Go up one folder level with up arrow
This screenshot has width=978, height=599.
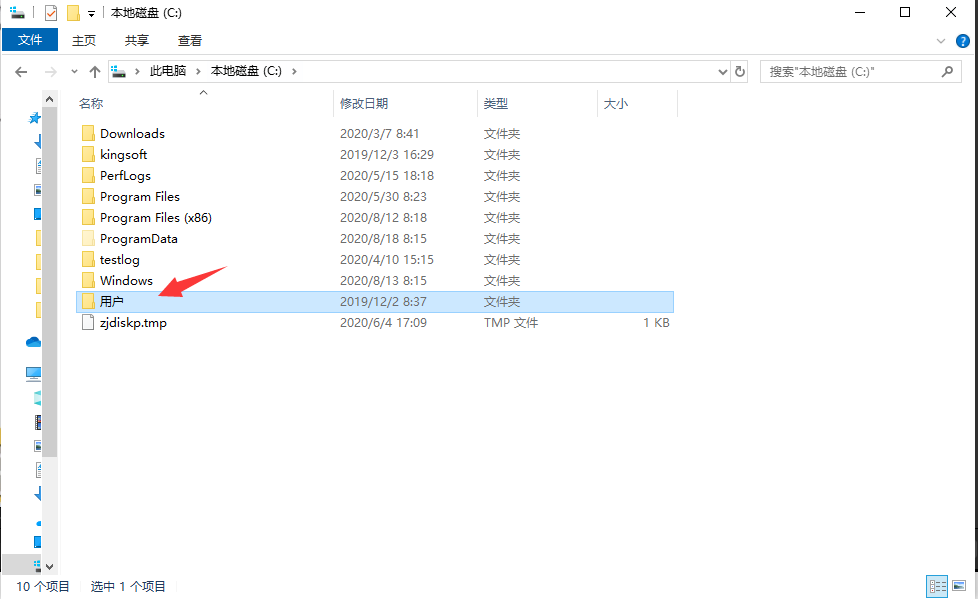[95, 72]
